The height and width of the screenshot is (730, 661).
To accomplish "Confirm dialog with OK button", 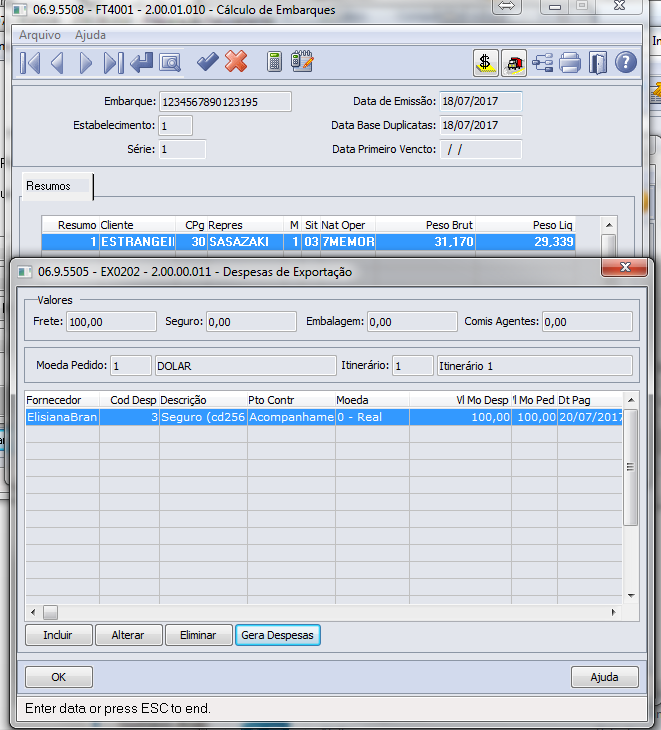I will (59, 677).
